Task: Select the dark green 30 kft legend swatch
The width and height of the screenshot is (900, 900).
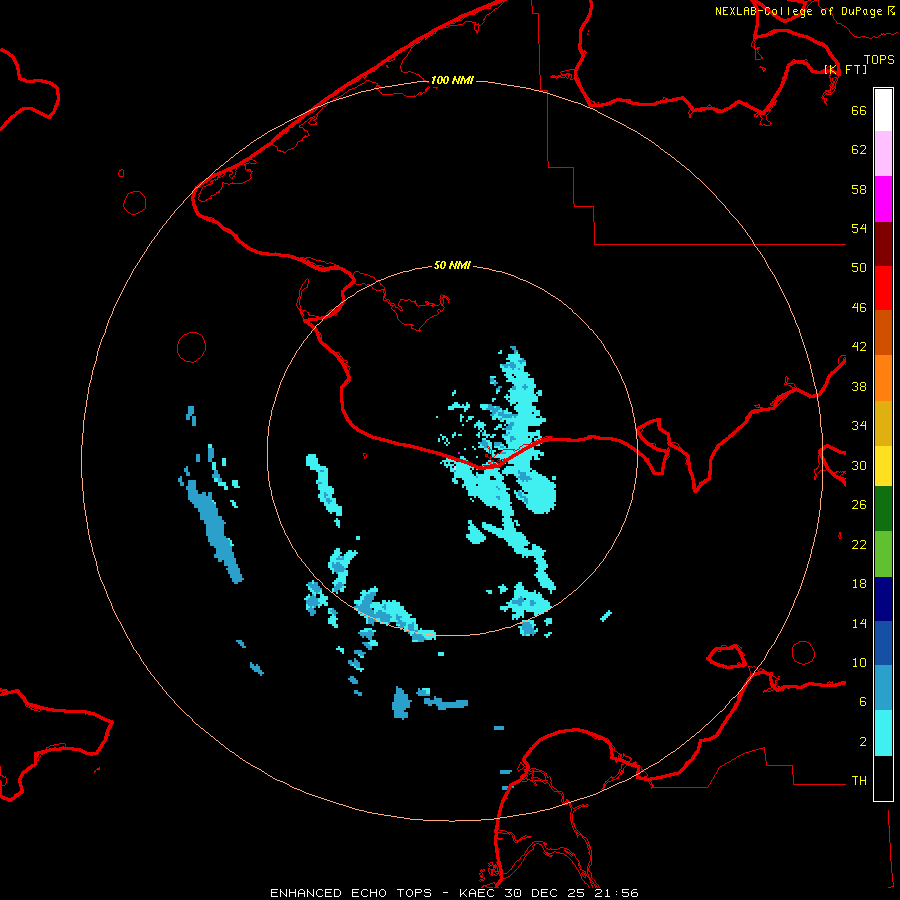Action: [x=883, y=509]
